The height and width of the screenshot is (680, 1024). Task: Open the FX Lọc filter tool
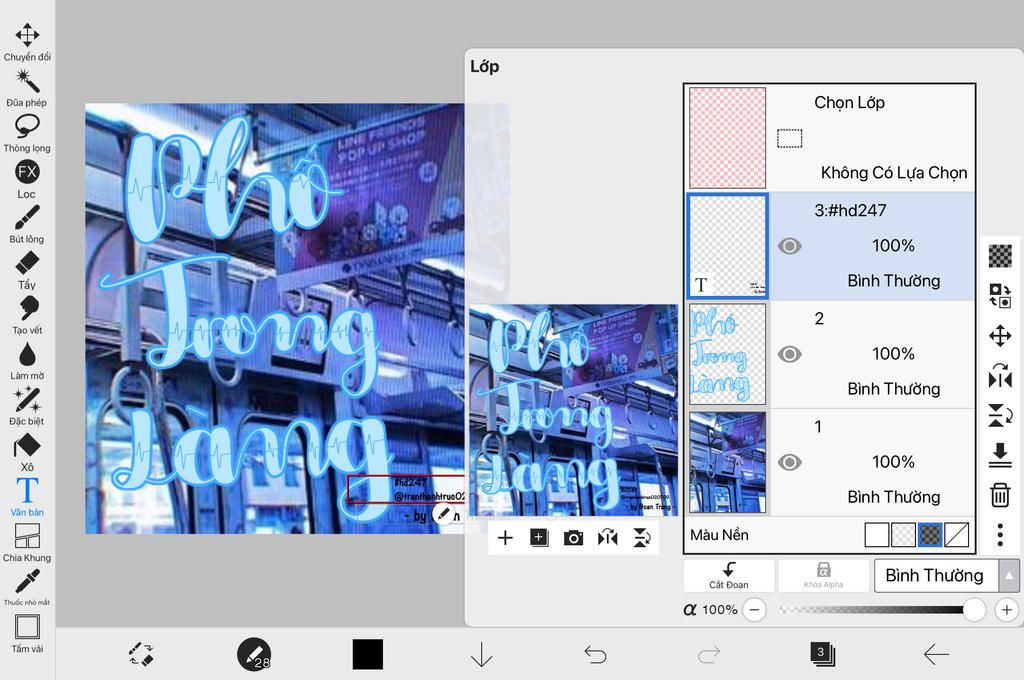27,179
